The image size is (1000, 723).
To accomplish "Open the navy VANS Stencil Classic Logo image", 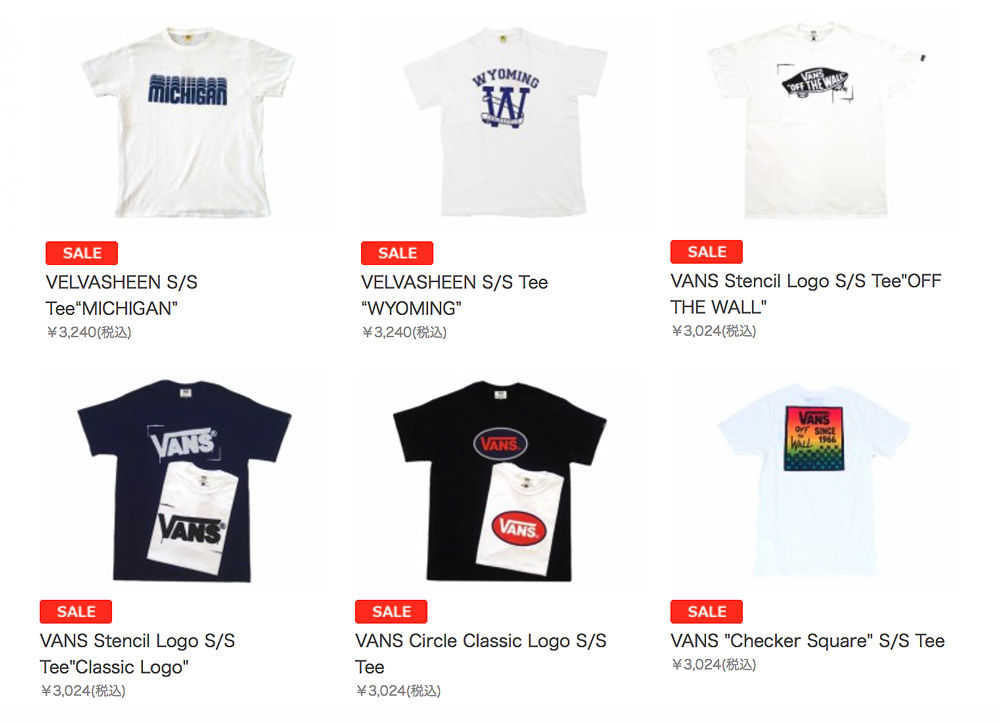I will (x=183, y=481).
